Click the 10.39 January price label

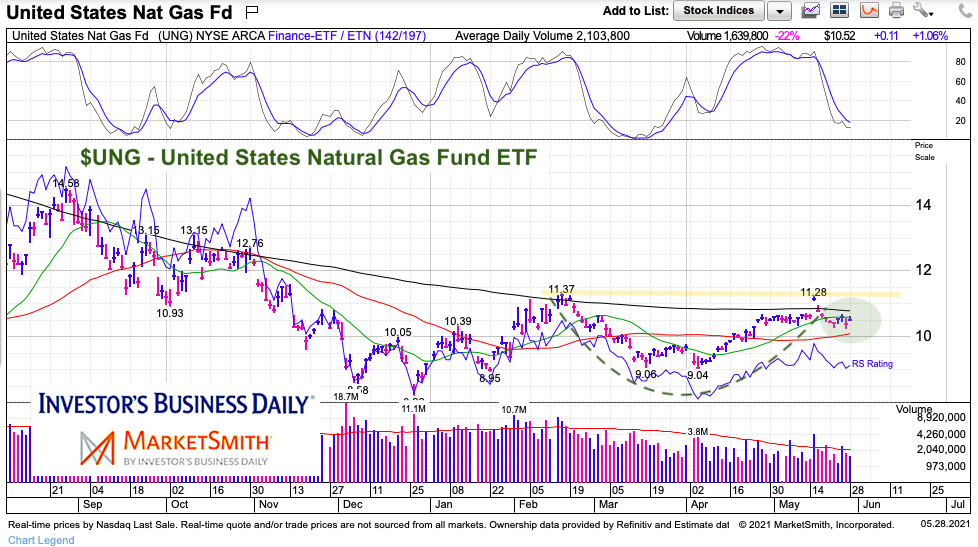458,321
